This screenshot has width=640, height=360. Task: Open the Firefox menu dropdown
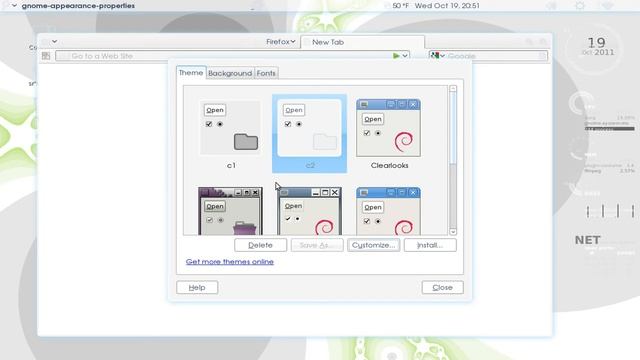pyautogui.click(x=280, y=42)
